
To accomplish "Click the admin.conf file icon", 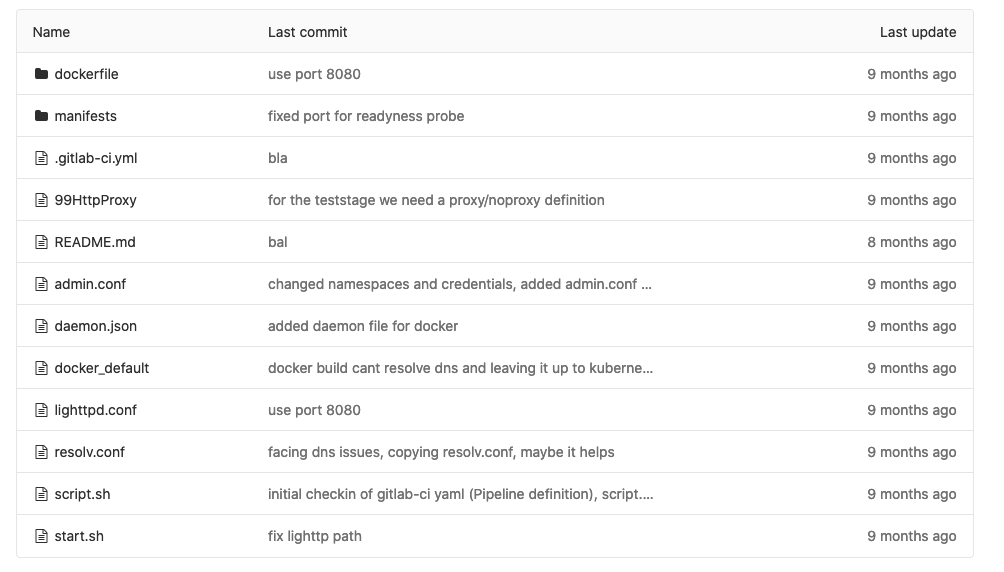I will [41, 284].
